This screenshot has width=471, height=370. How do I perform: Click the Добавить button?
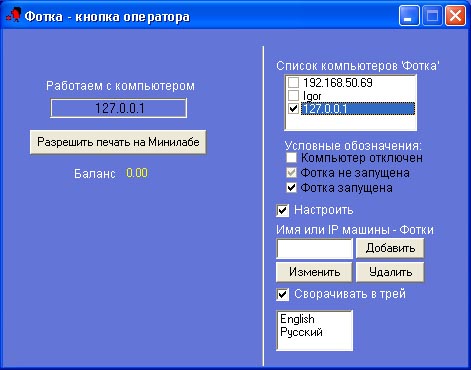(x=390, y=248)
